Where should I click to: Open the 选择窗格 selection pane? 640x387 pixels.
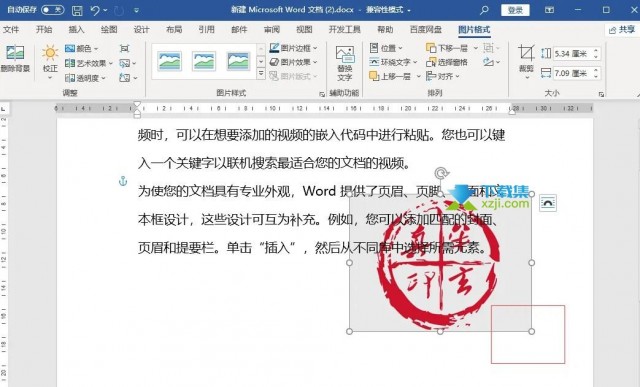447,62
